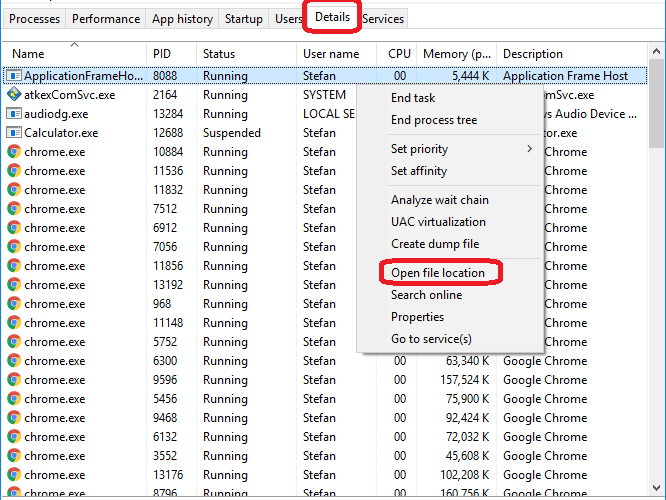
Task: Select the Details tab
Action: (x=332, y=17)
